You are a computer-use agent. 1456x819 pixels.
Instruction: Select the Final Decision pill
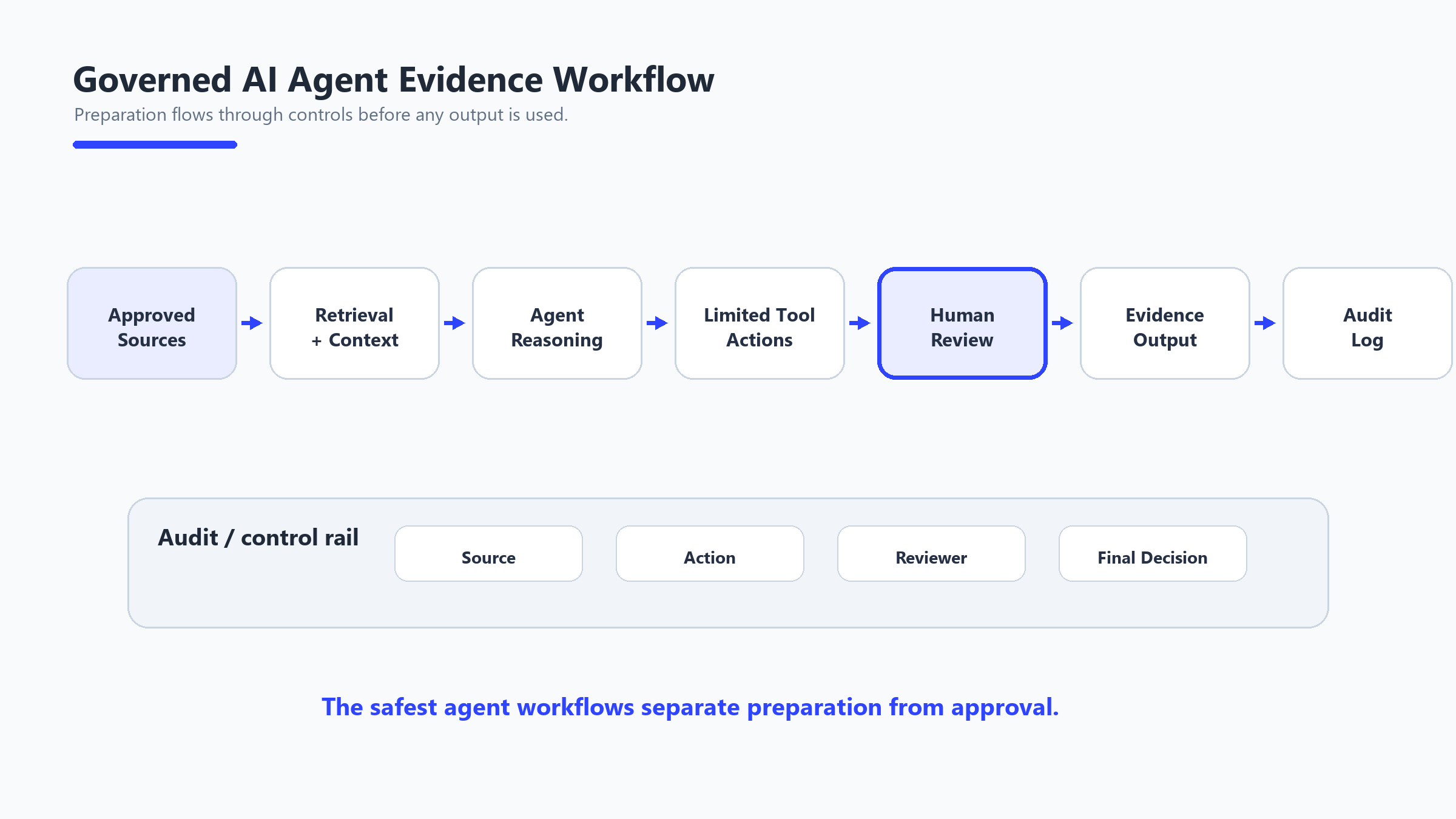click(x=1153, y=553)
